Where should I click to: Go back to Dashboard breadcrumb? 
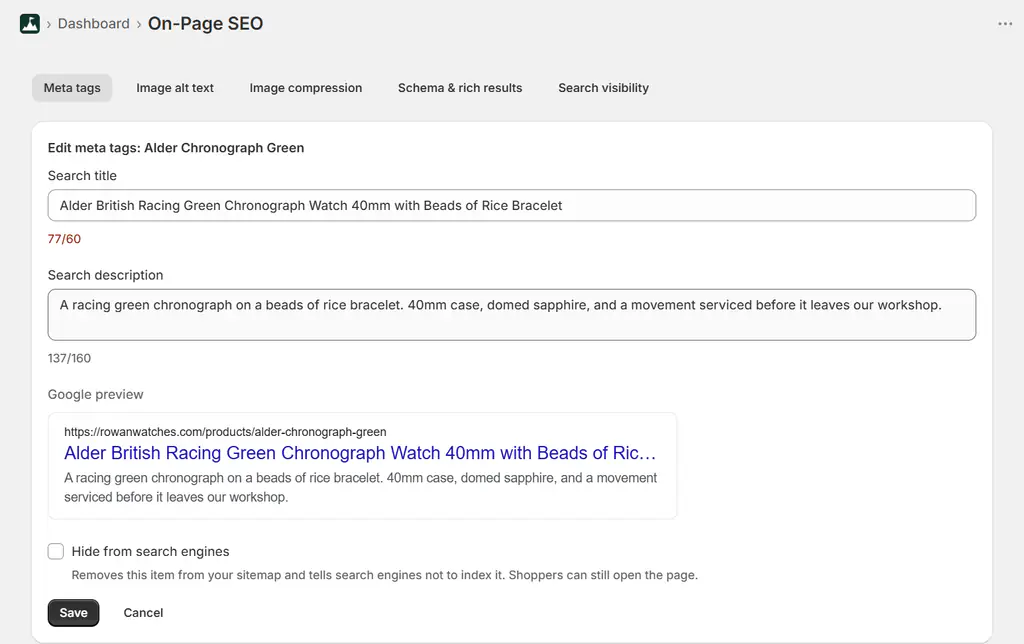click(x=93, y=24)
